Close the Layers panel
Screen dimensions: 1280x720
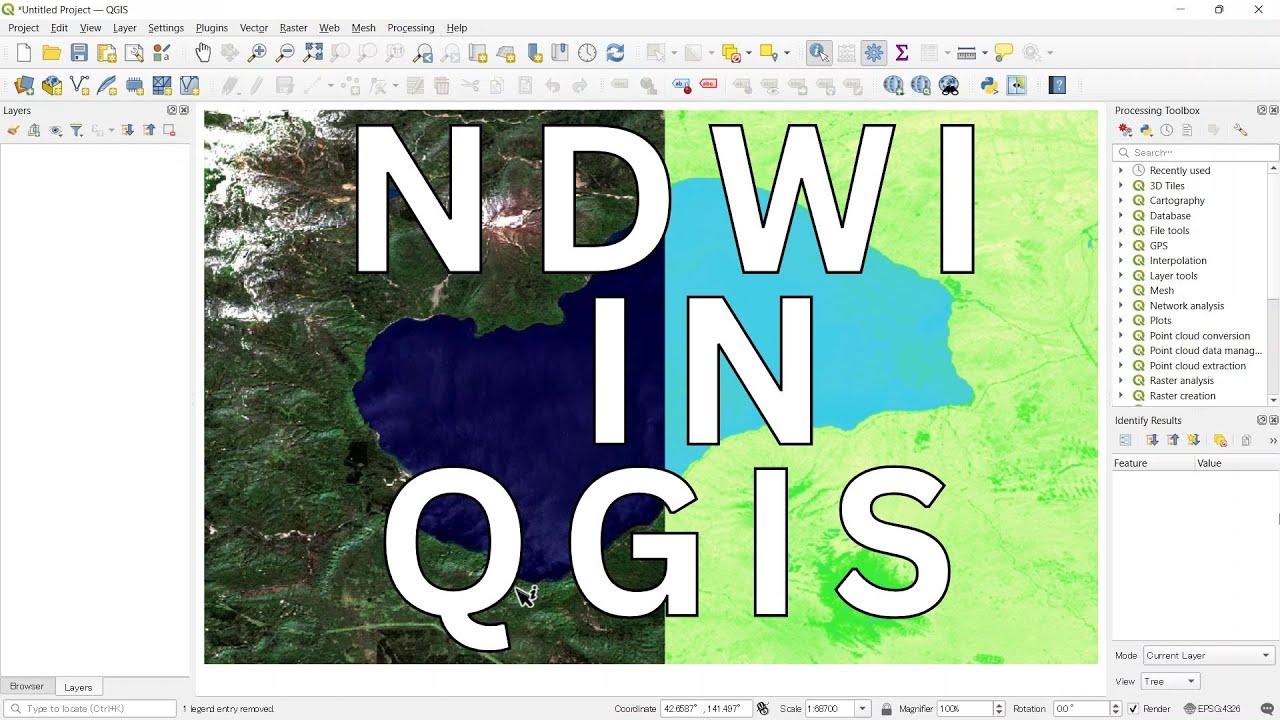coord(184,110)
